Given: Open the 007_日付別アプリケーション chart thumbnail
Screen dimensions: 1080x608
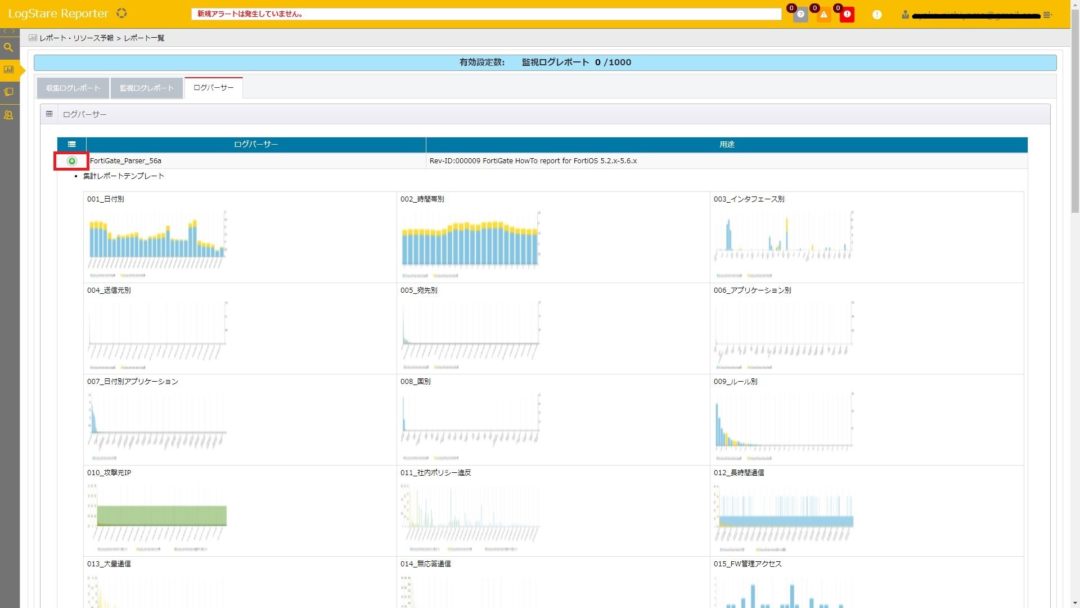Looking at the screenshot, I should [x=157, y=426].
